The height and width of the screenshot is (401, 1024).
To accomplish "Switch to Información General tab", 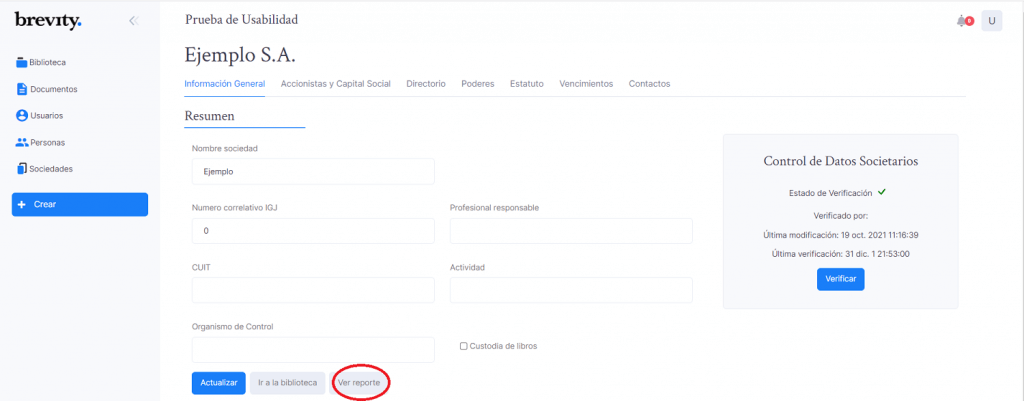I will 225,84.
